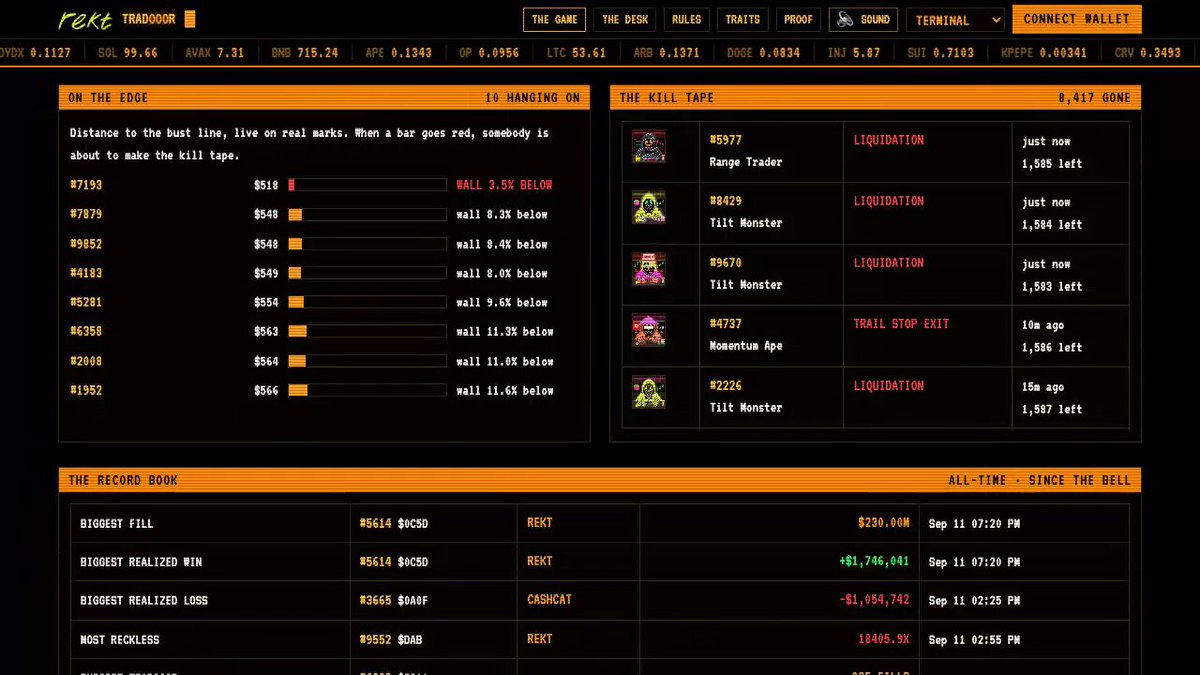This screenshot has width=1200, height=675.
Task: Click the CASHCAT market label
Action: click(549, 600)
